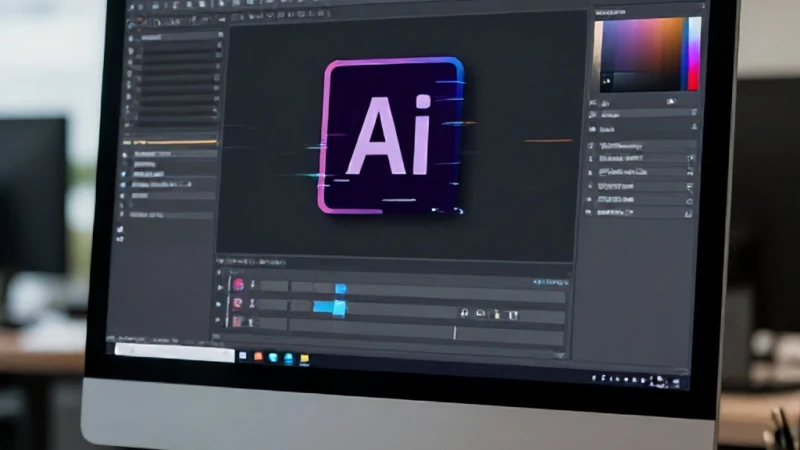
Task: Click the white taskbar search box
Action: 174,352
